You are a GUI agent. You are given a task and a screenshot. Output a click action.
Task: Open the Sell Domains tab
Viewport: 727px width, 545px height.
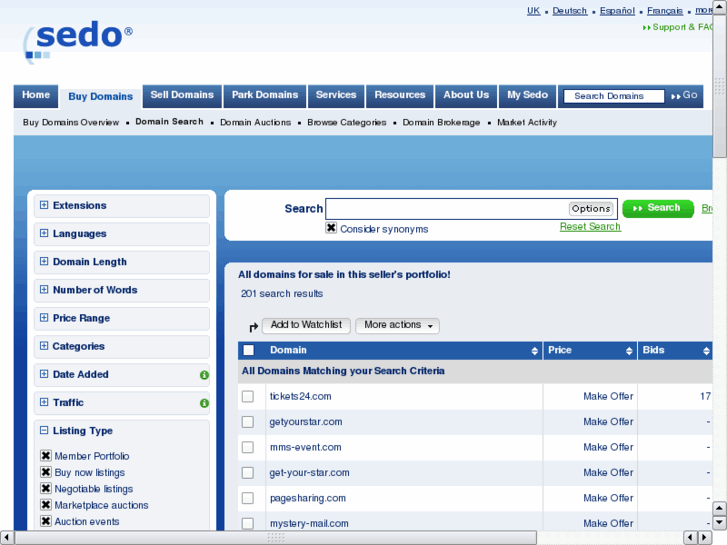[182, 96]
